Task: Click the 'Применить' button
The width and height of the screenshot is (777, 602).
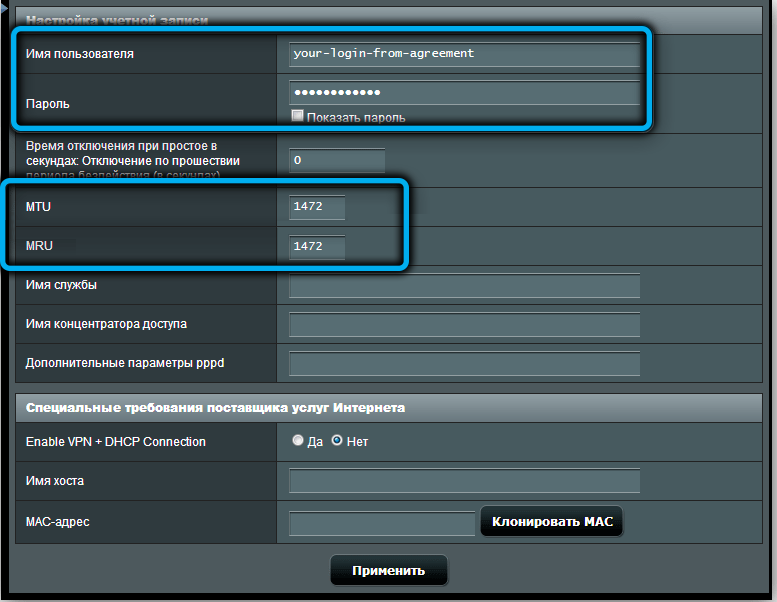Action: tap(388, 570)
